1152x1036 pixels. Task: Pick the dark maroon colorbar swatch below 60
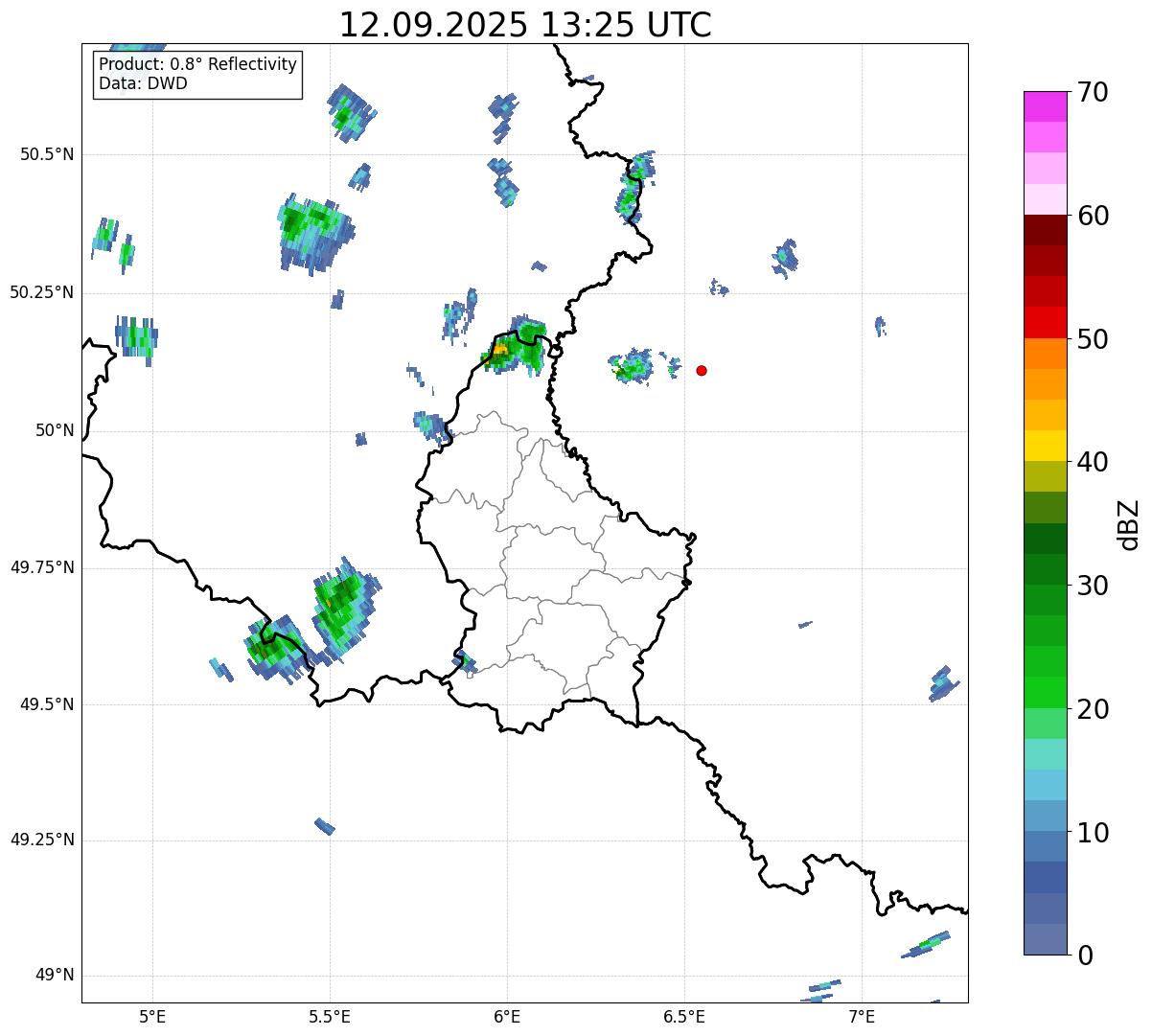click(1044, 230)
